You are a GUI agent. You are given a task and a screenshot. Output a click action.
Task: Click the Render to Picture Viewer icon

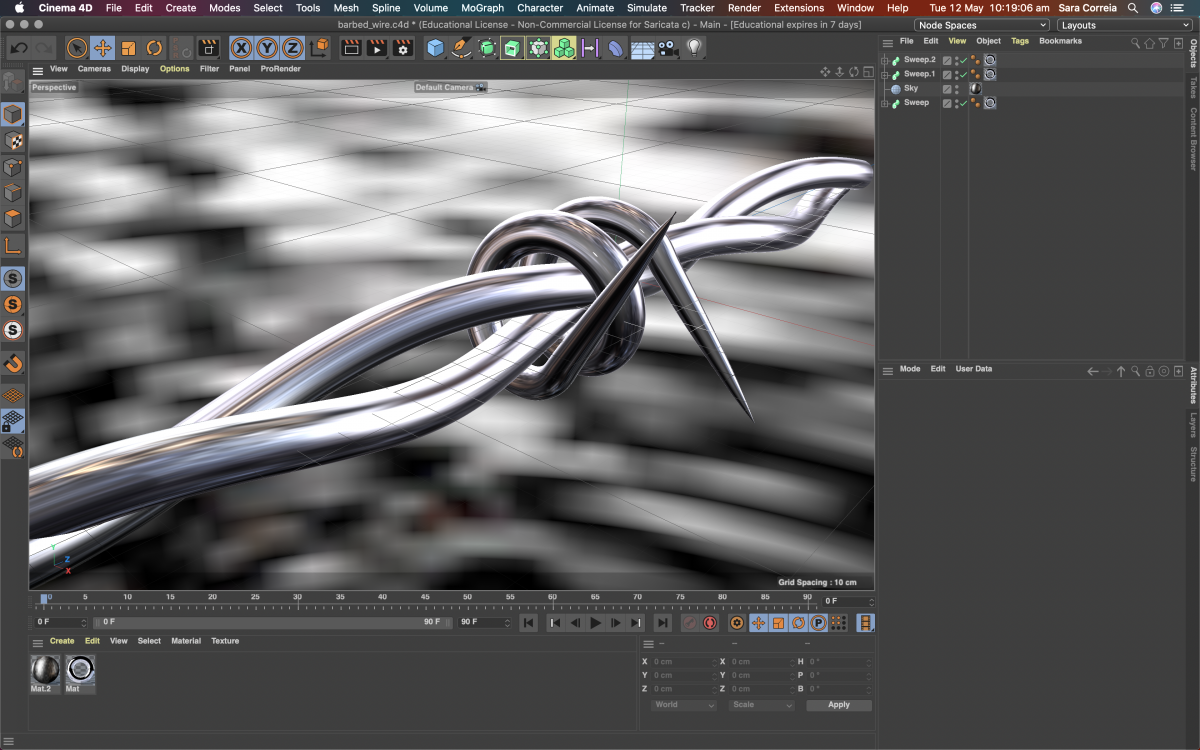pyautogui.click(x=377, y=48)
